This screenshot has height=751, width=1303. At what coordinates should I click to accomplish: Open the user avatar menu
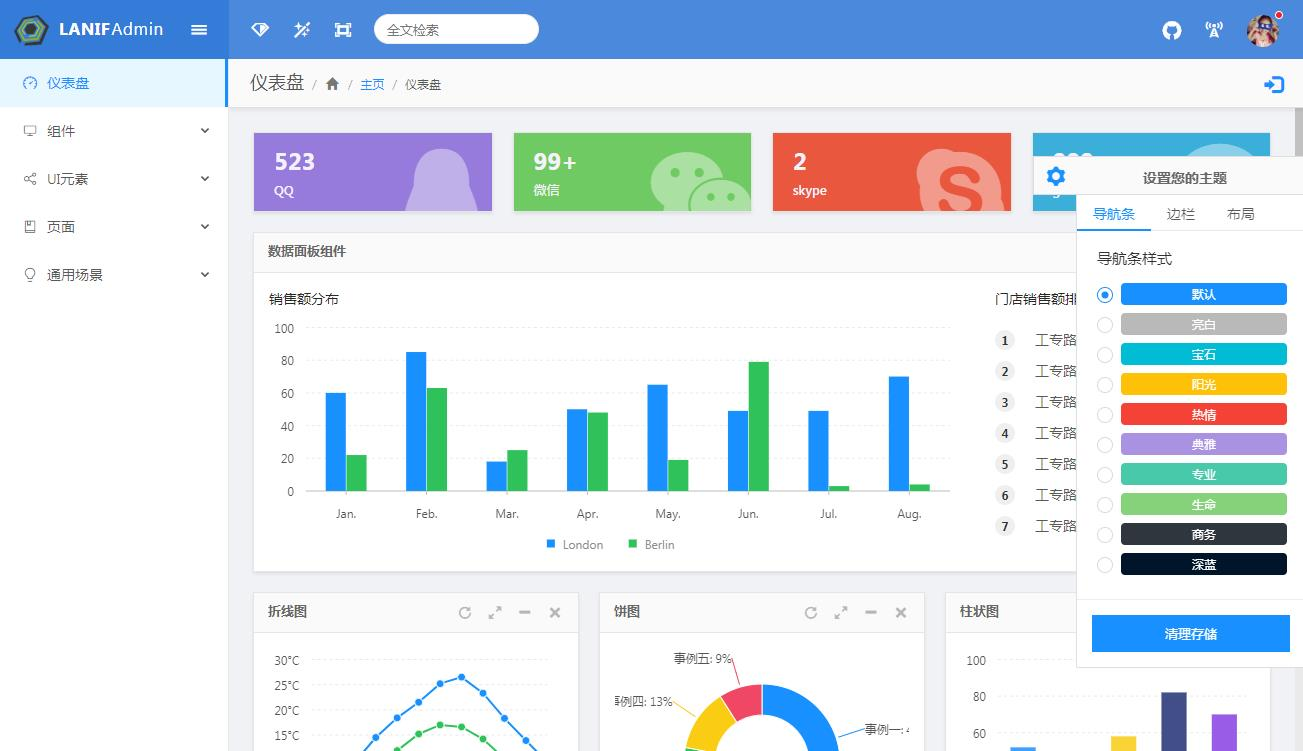coord(1263,30)
